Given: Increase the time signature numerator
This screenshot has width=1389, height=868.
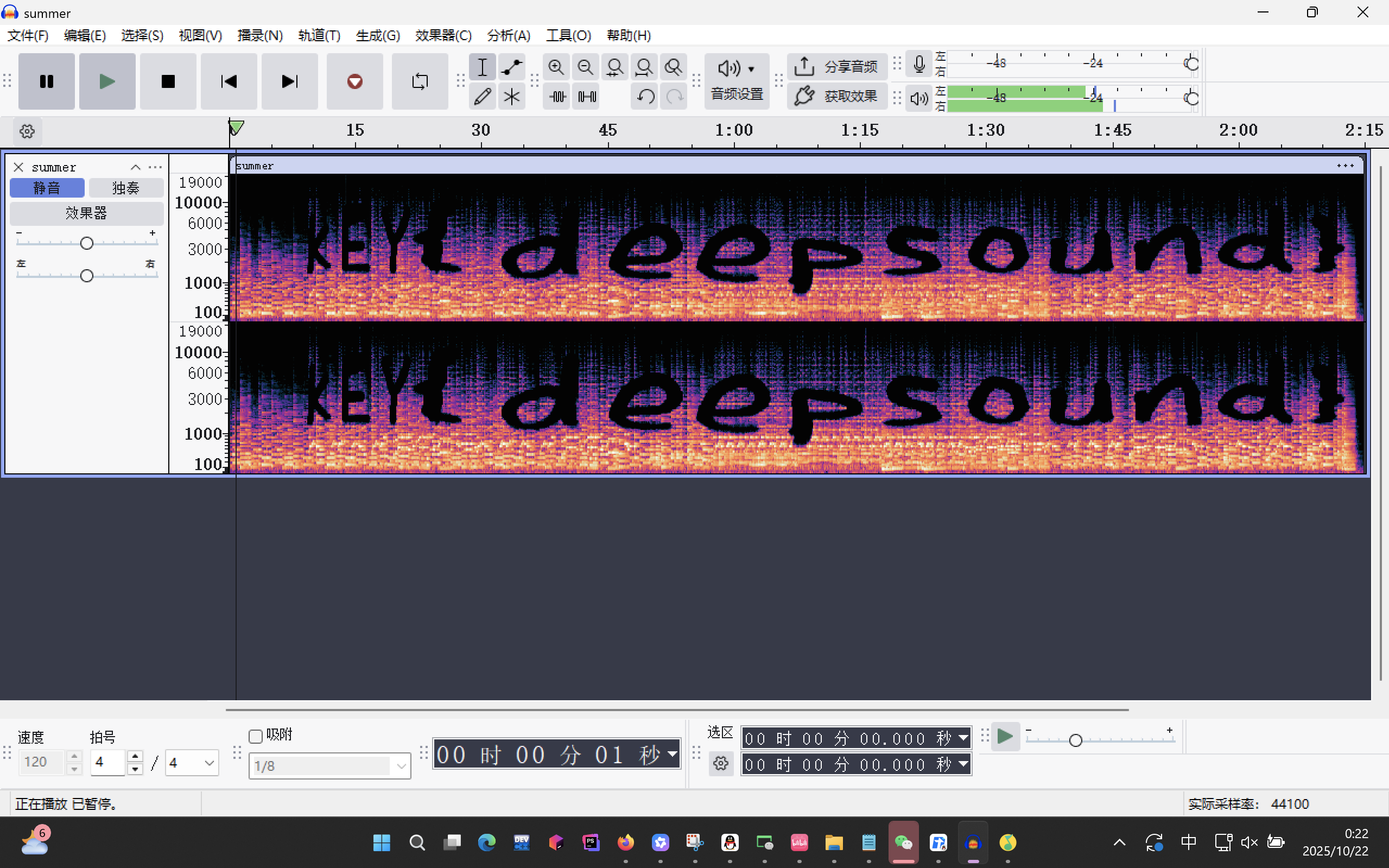Looking at the screenshot, I should point(135,756).
